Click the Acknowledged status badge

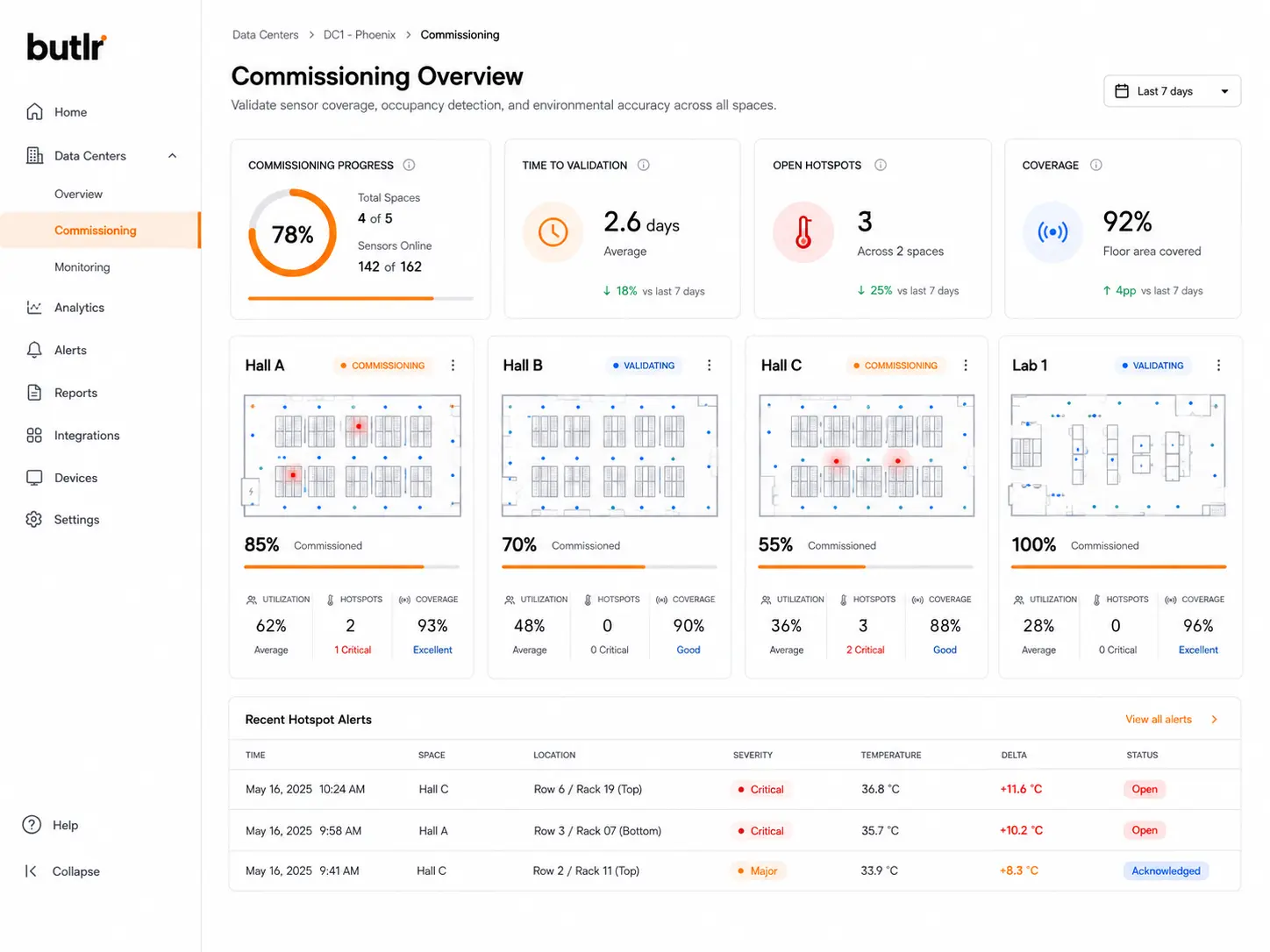(x=1166, y=870)
